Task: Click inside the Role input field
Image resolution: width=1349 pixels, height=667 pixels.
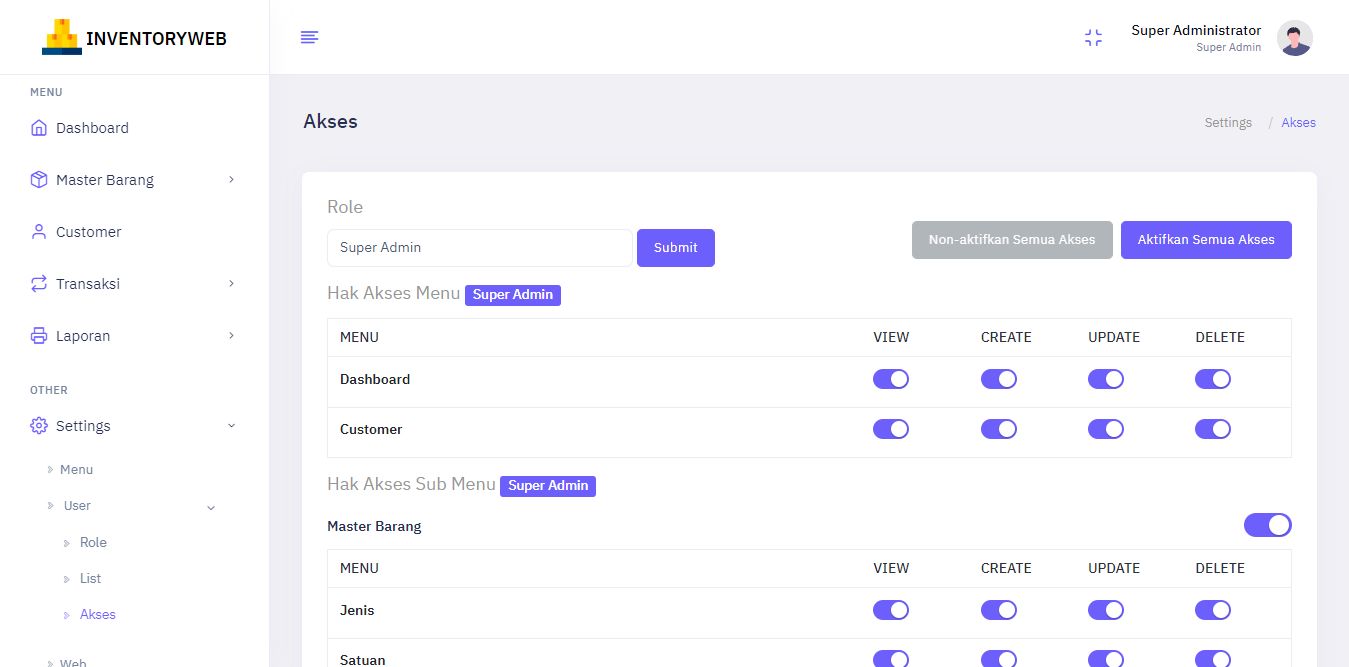Action: pyautogui.click(x=479, y=247)
